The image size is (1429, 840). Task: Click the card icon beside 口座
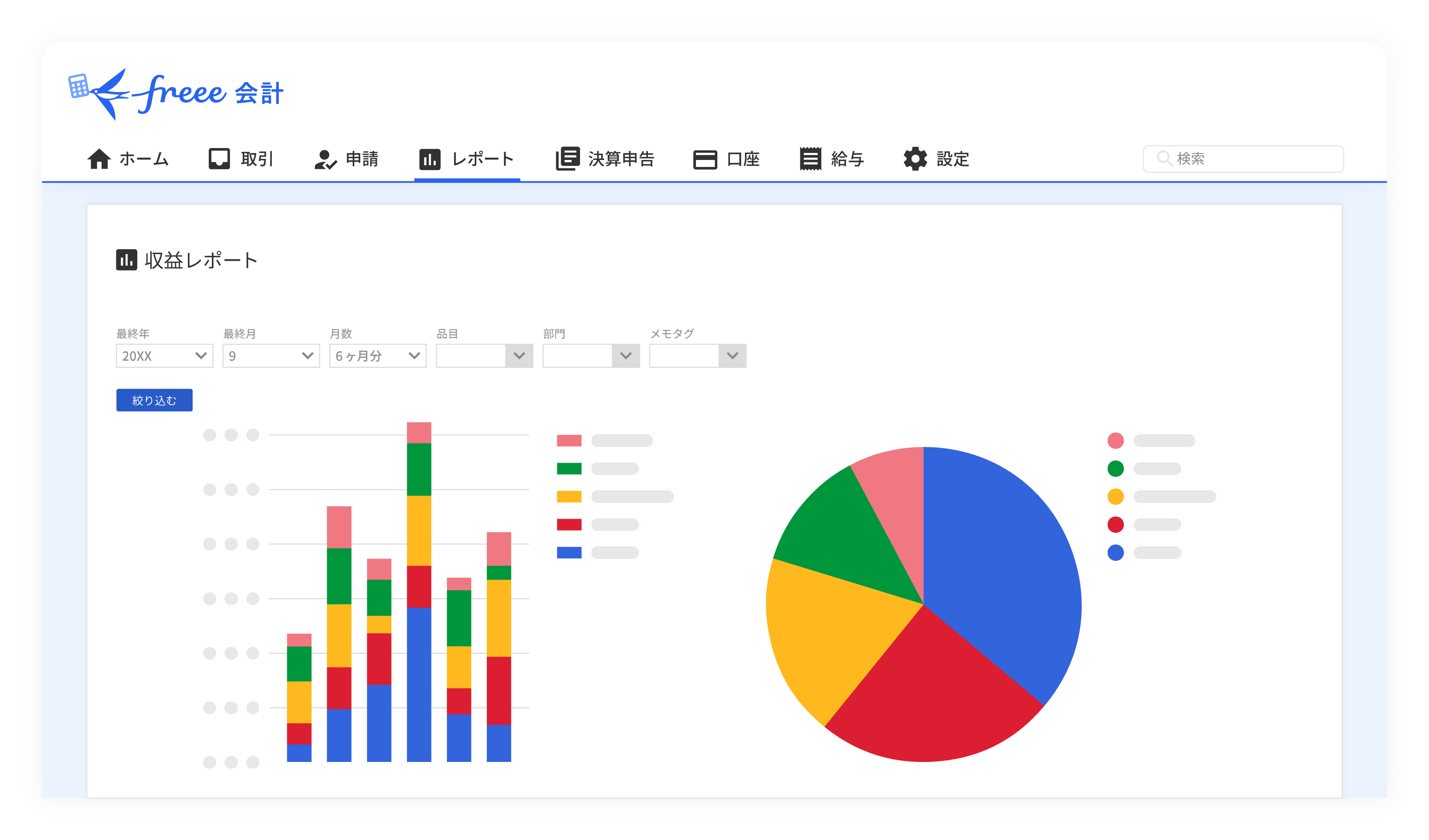705,159
